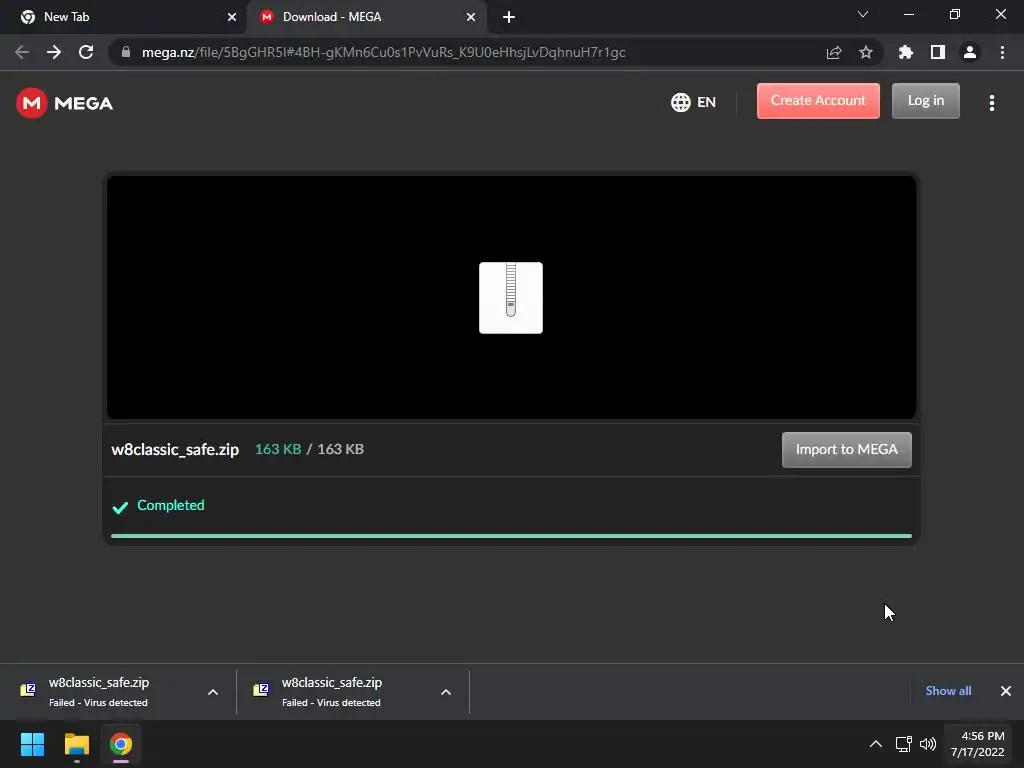The image size is (1024, 768).
Task: Open File Explorer from taskbar
Action: click(x=76, y=744)
